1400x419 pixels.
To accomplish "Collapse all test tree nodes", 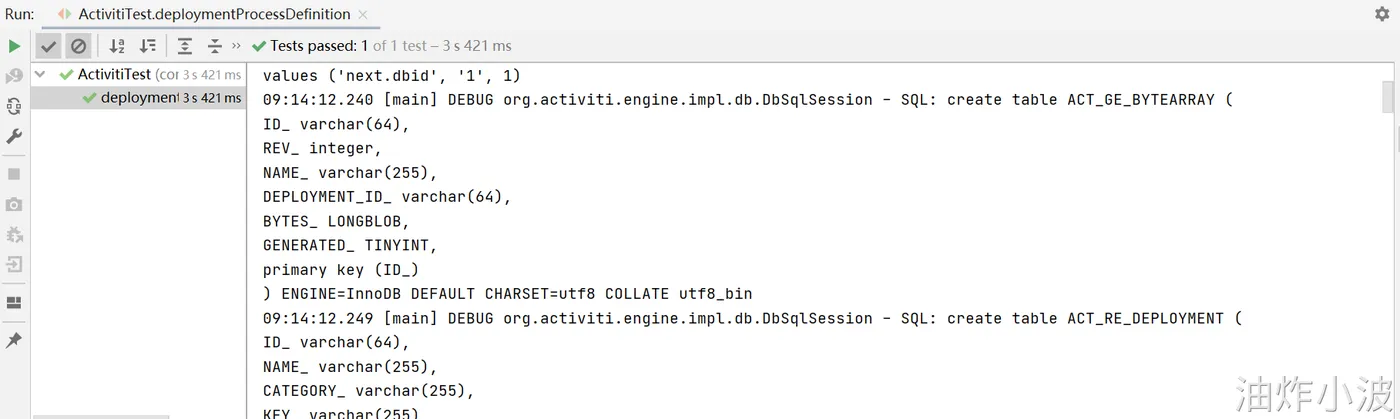I will (x=215, y=46).
